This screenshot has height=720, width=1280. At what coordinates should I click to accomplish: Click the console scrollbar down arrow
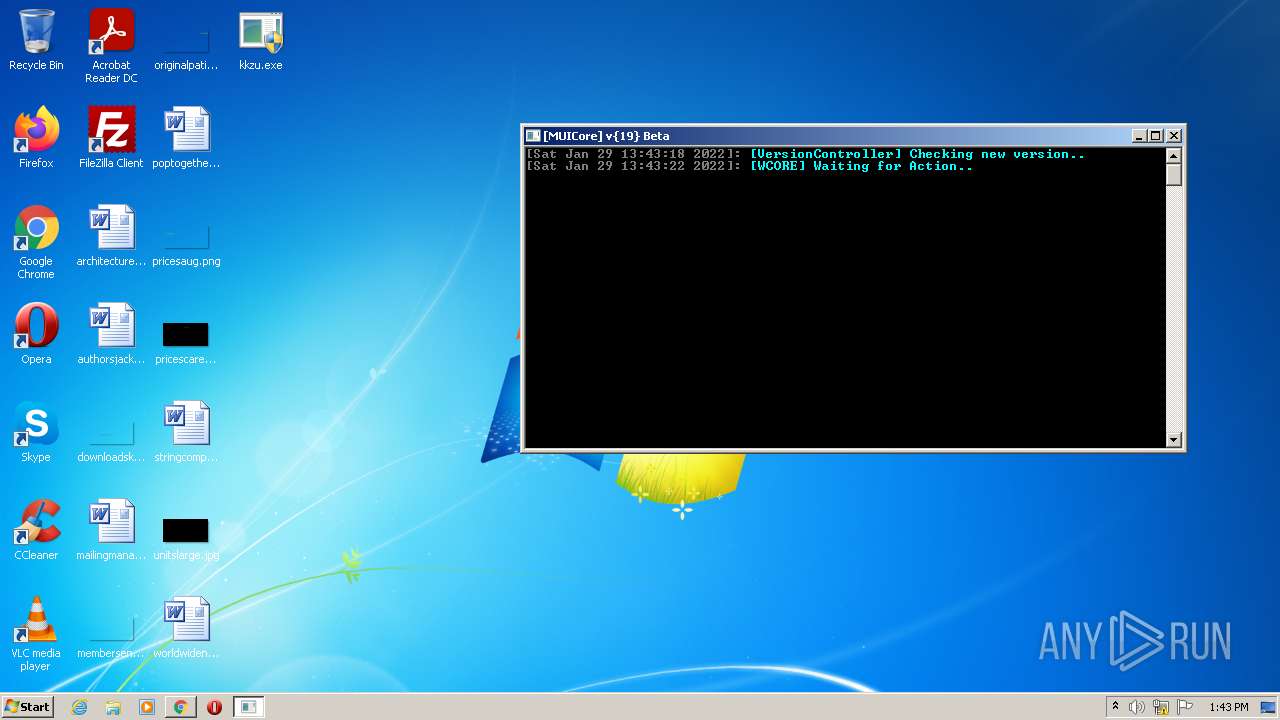click(1174, 440)
